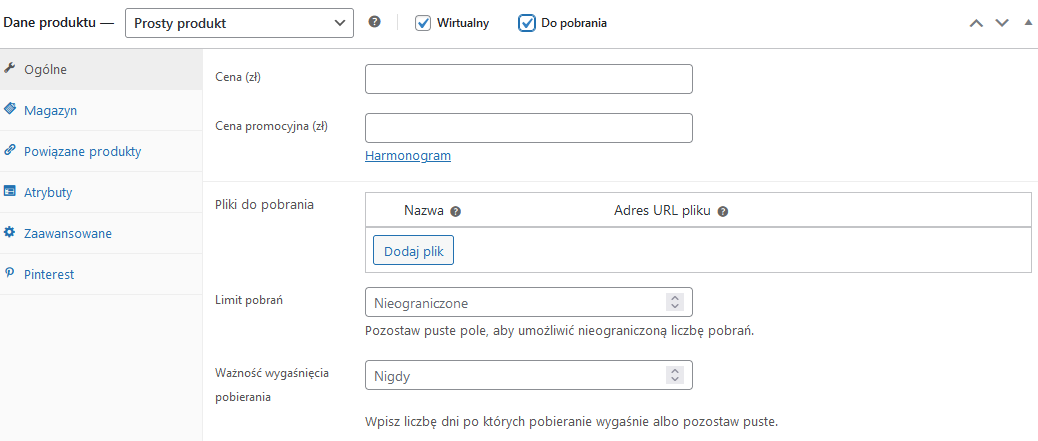This screenshot has height=441, width=1038.
Task: Switch to the Atrybuty tab
Action: coord(101,193)
